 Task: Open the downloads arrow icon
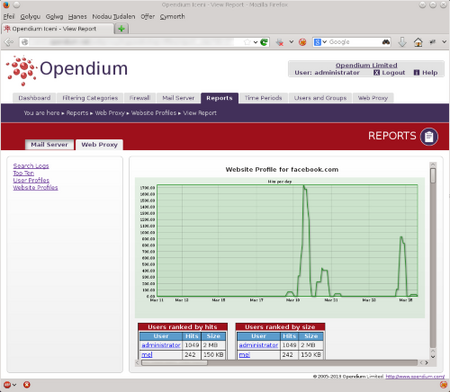coord(402,42)
